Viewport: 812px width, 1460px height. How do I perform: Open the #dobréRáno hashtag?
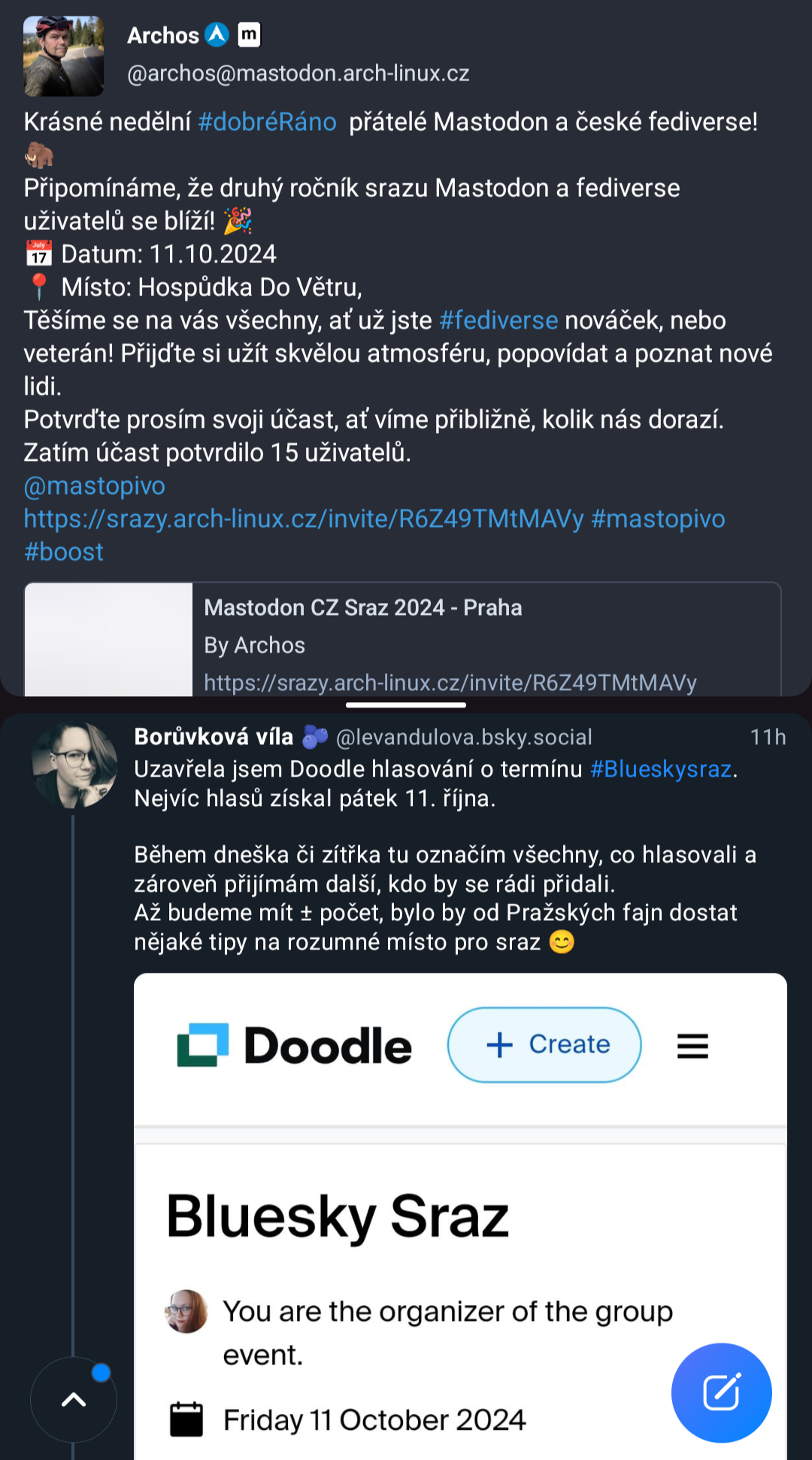(x=267, y=122)
